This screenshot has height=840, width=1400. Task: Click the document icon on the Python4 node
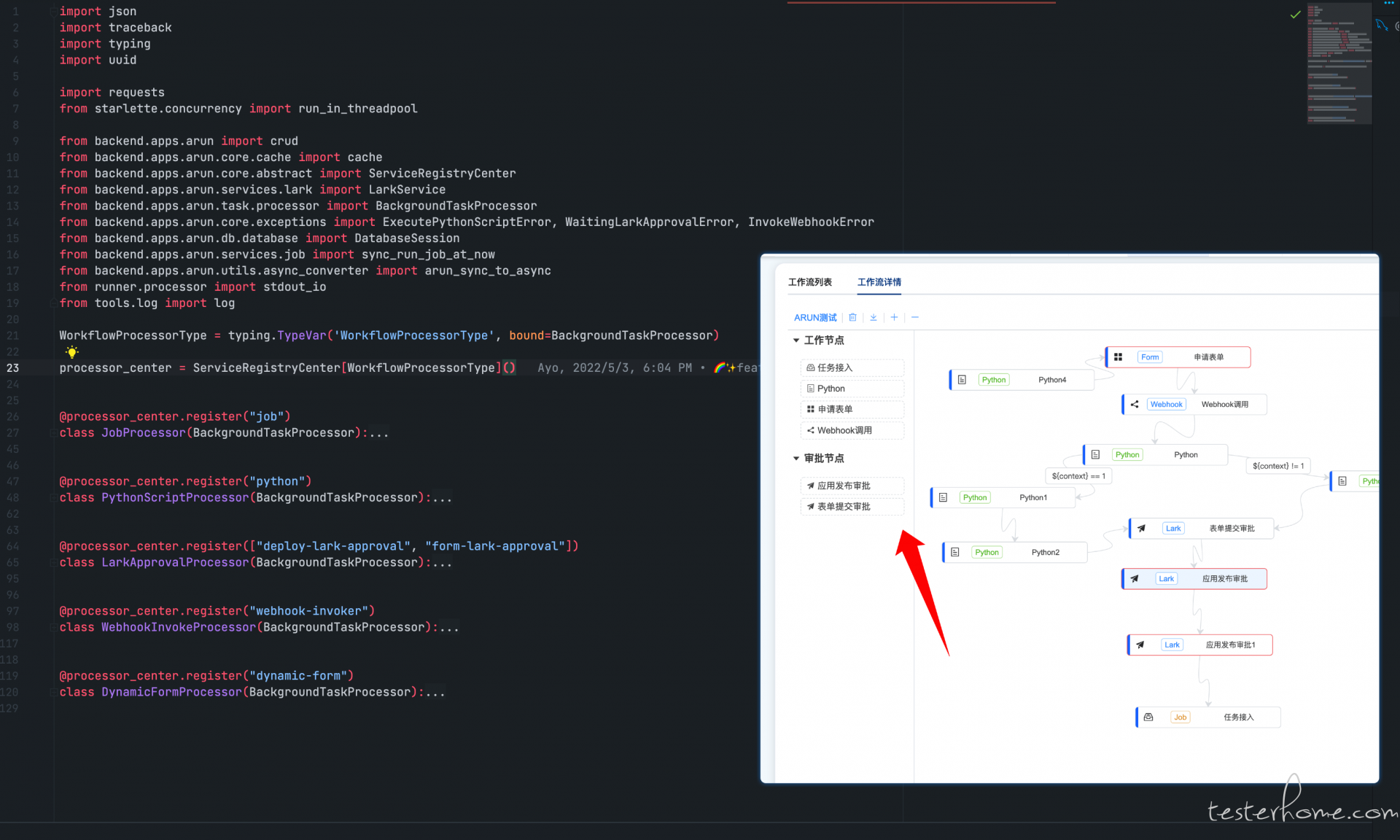coord(962,380)
